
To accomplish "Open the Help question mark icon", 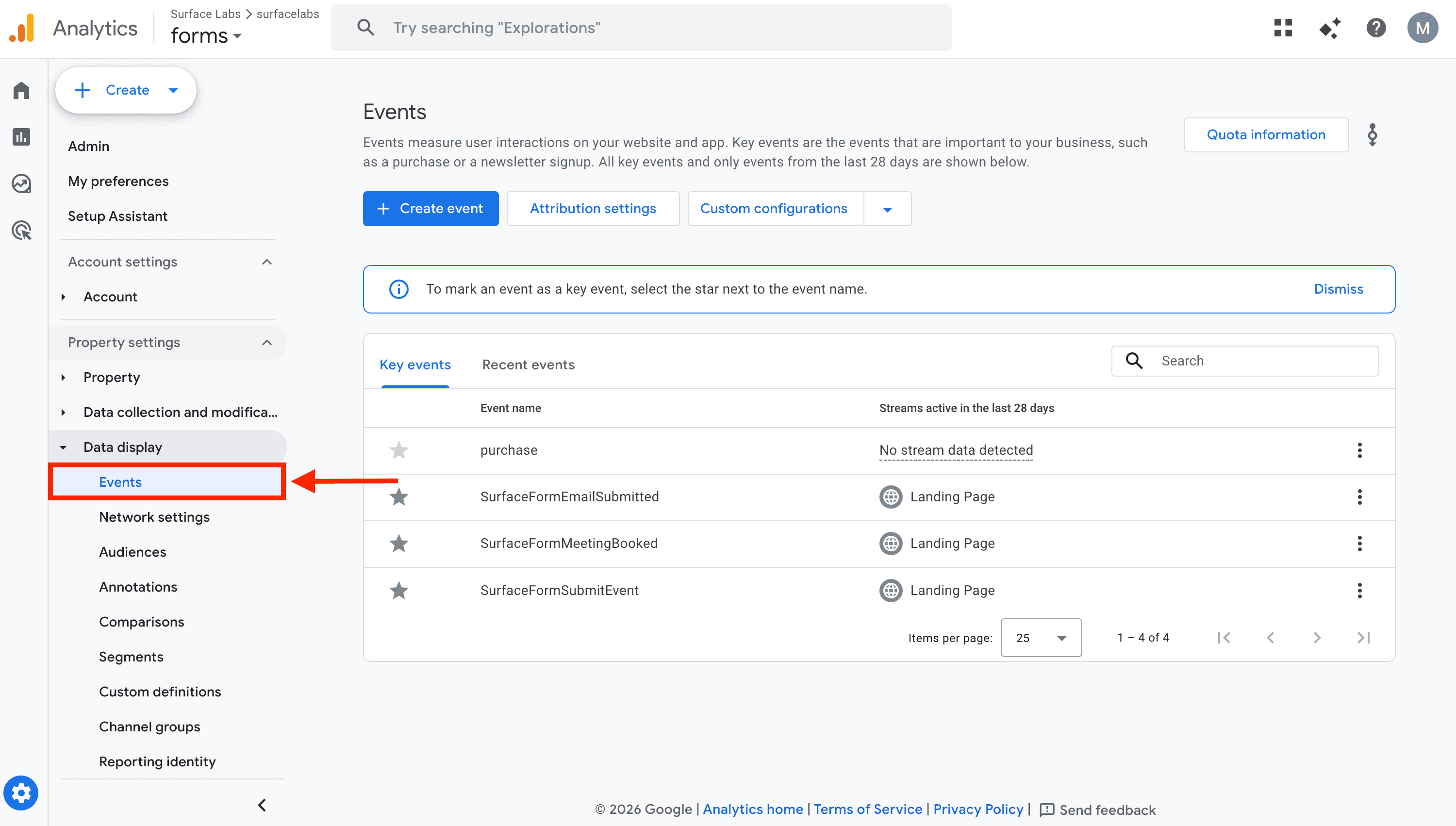I will (1376, 28).
